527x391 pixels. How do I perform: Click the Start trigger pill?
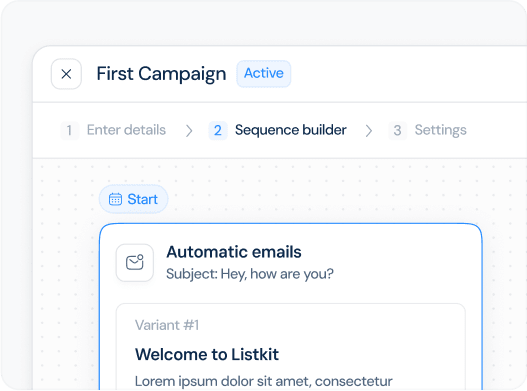(133, 199)
